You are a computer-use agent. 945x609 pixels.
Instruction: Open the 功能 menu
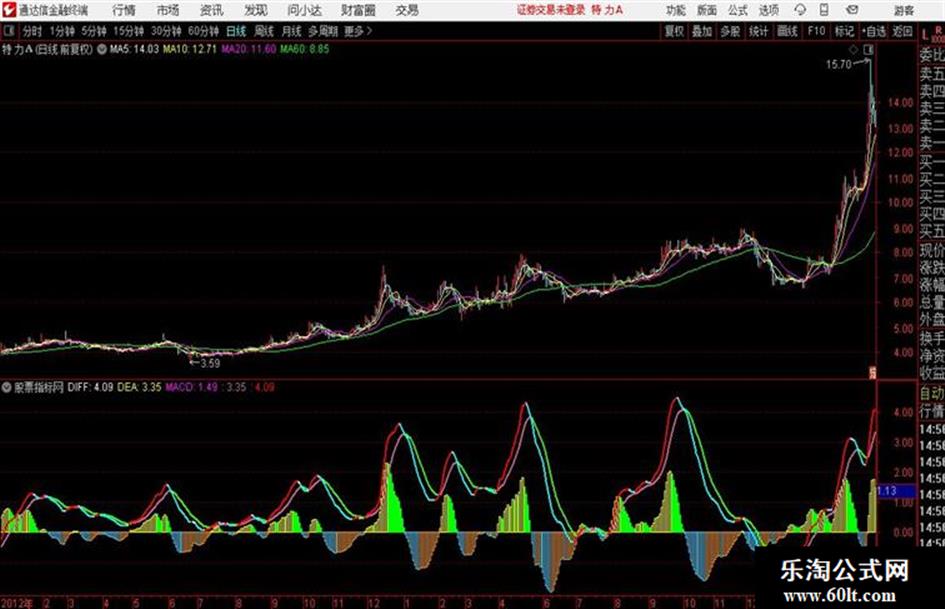pos(676,10)
